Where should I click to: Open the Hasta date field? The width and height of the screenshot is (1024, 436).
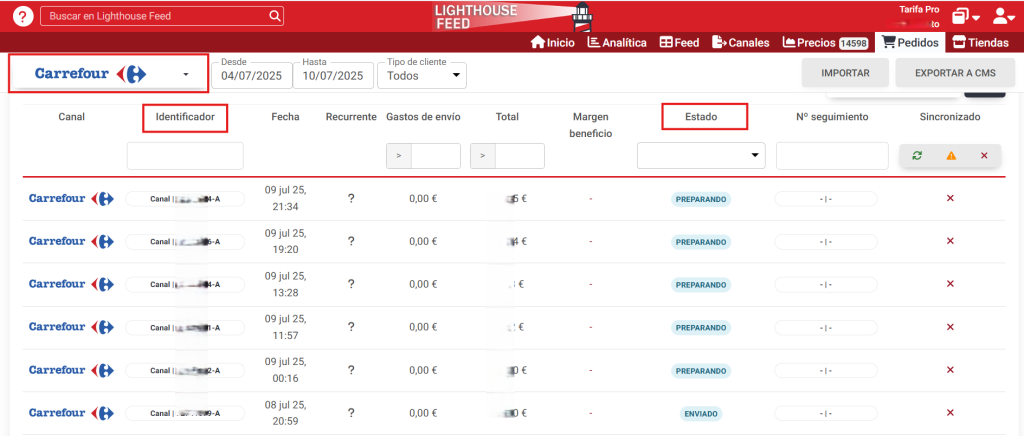pyautogui.click(x=332, y=75)
